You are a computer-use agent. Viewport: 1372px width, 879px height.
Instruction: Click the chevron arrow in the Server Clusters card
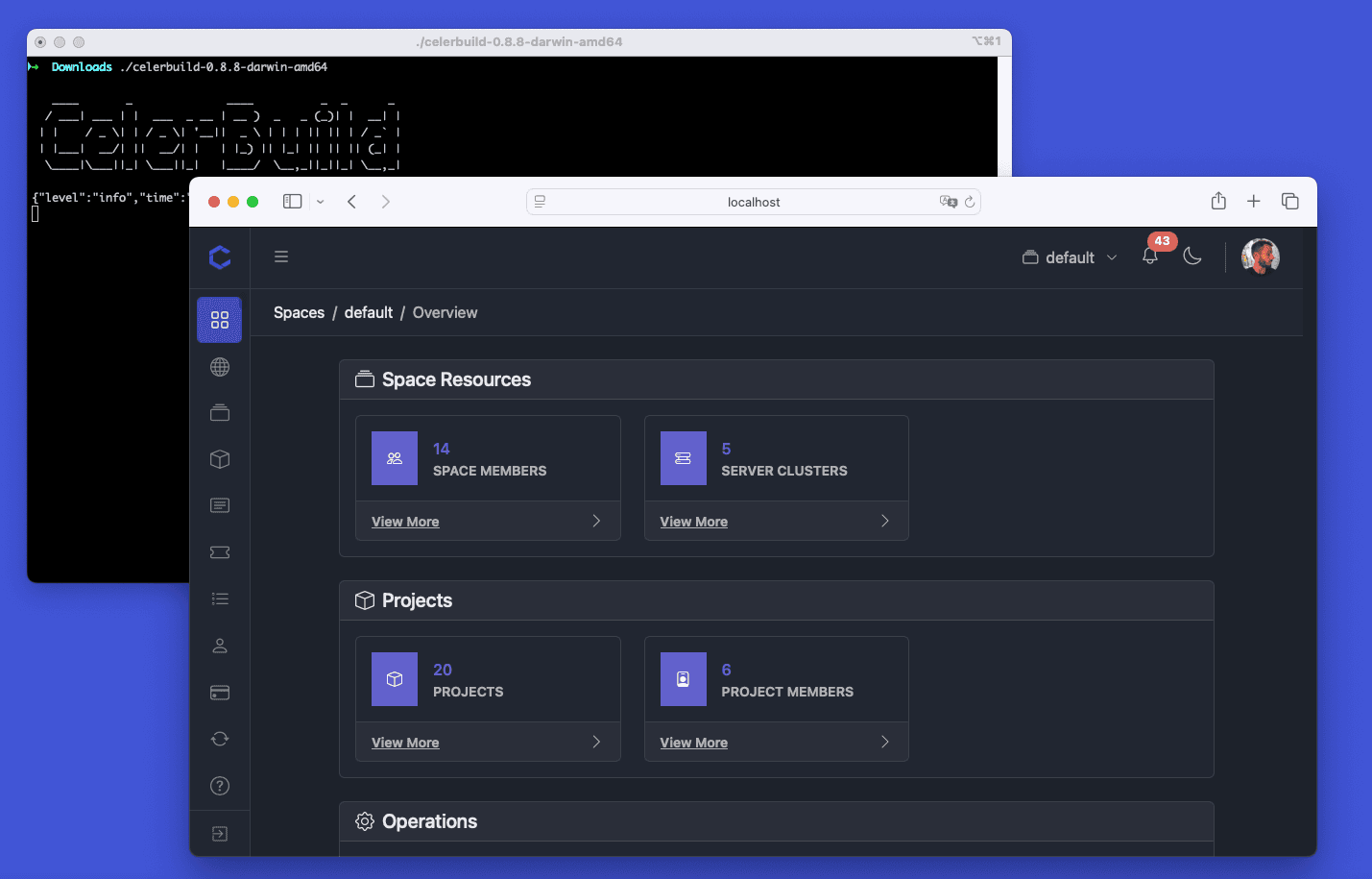[x=885, y=521]
